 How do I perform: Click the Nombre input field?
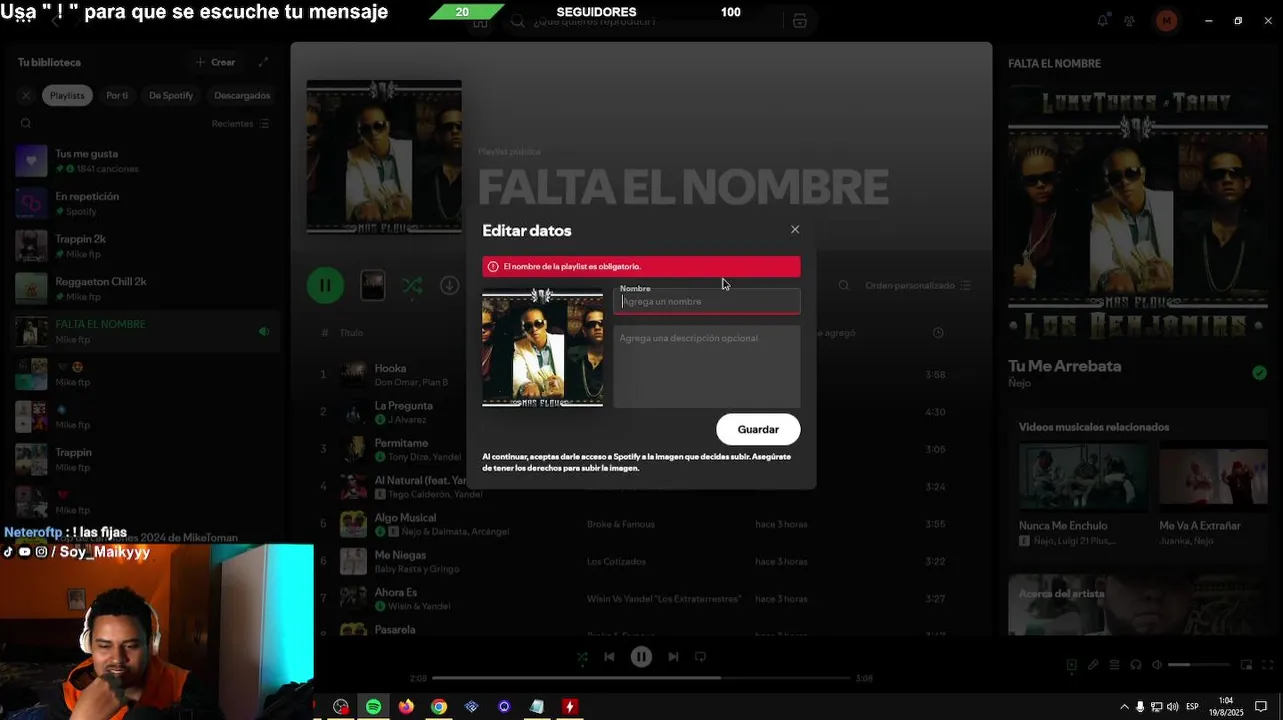[x=706, y=302]
